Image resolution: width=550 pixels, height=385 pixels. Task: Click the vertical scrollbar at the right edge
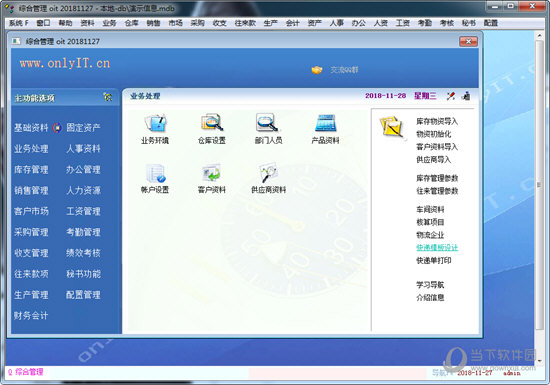coord(539,185)
